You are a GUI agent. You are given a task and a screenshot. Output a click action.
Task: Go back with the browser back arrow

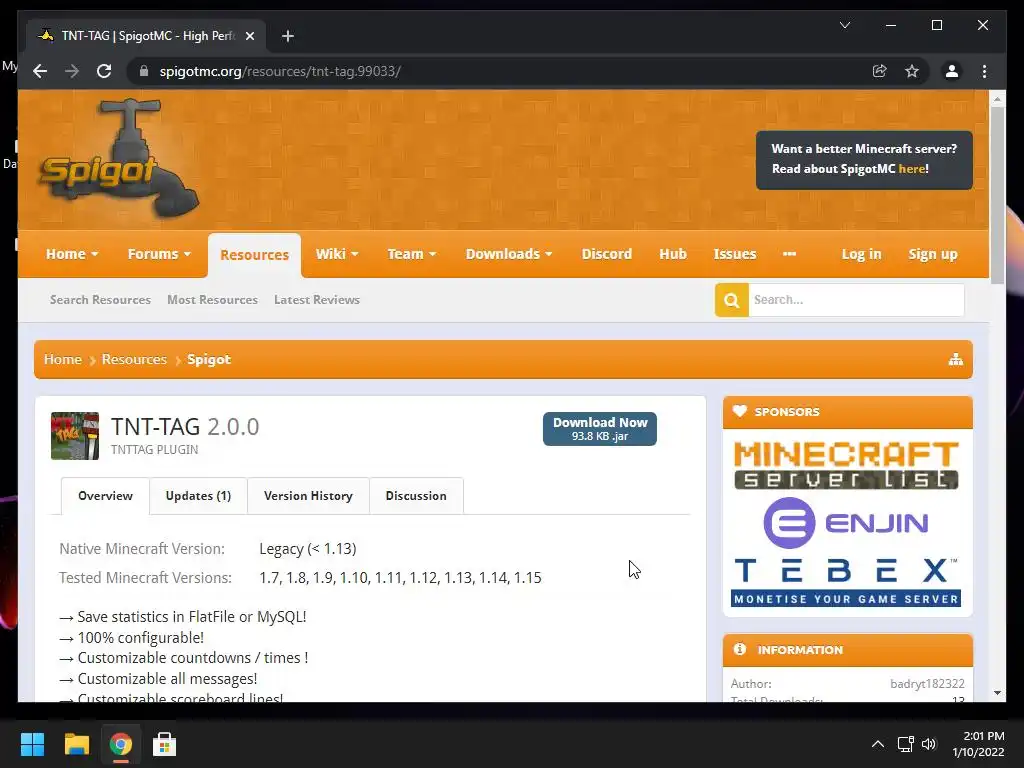coord(40,71)
